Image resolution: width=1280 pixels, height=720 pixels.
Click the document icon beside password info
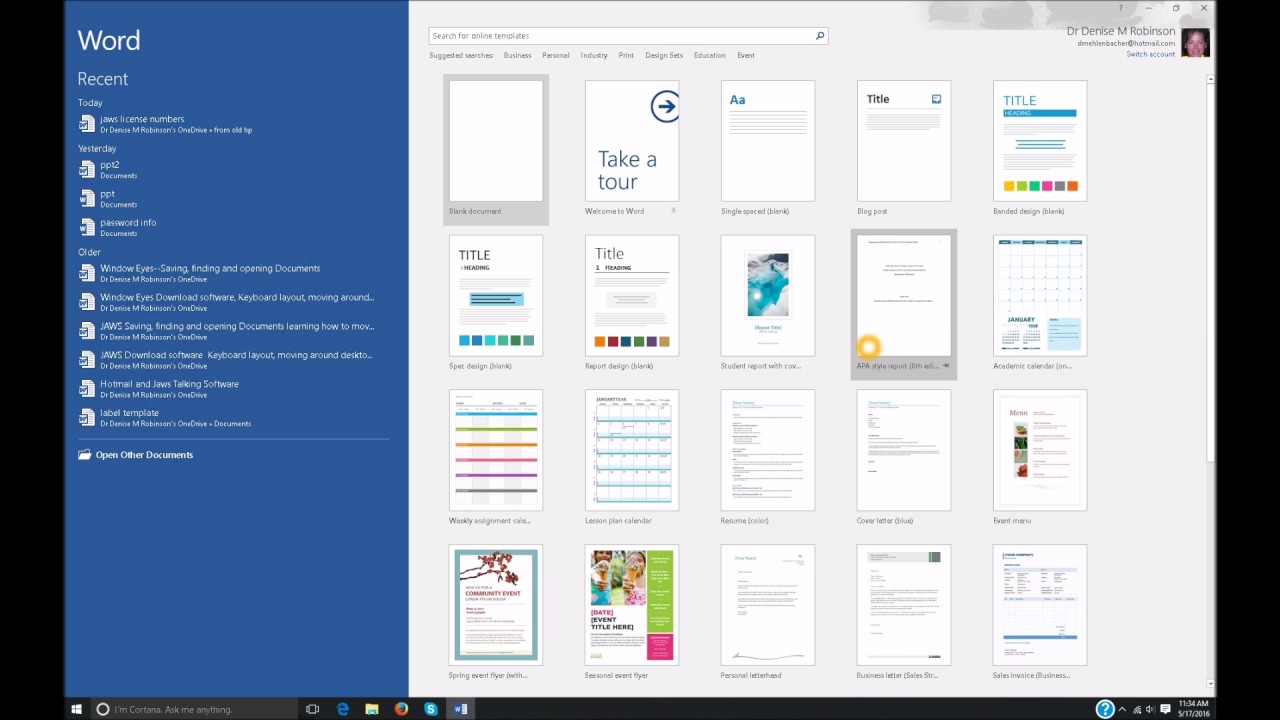(x=87, y=228)
